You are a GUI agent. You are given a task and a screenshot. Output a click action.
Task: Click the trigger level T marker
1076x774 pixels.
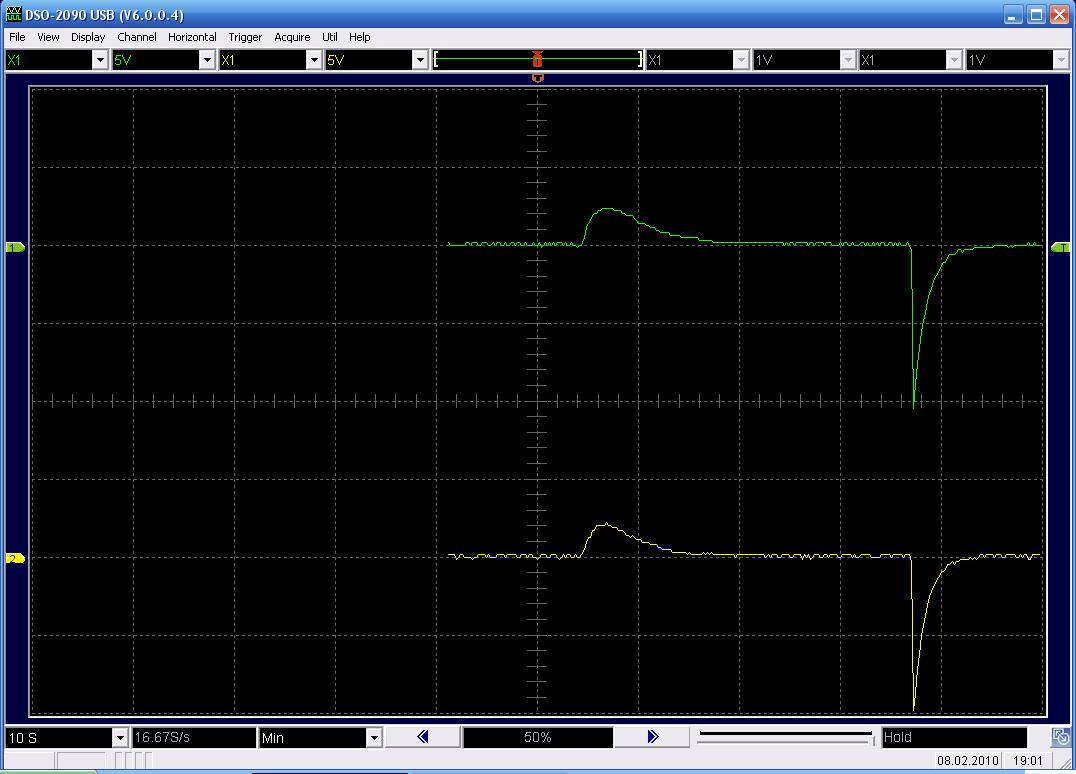pos(1061,247)
